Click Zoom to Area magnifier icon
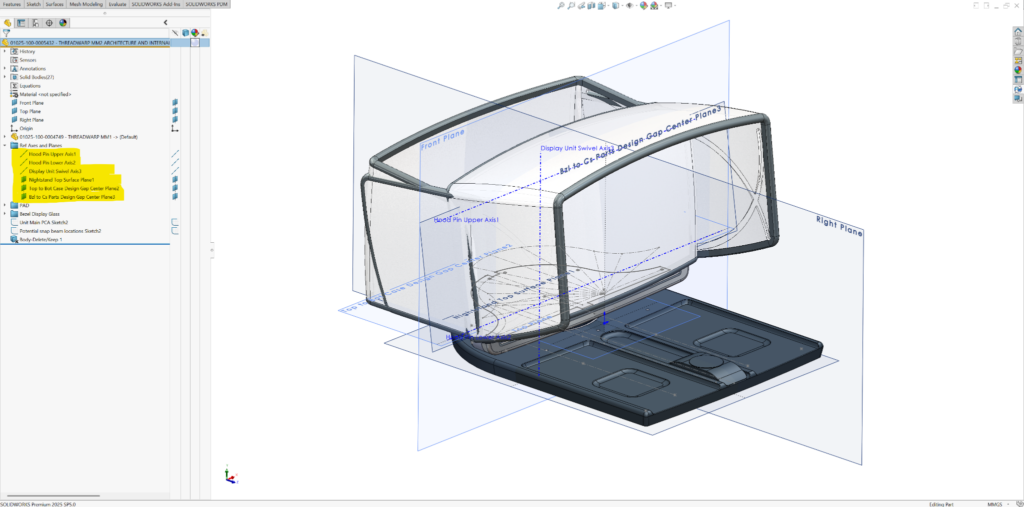1024x507 pixels. tap(571, 5)
